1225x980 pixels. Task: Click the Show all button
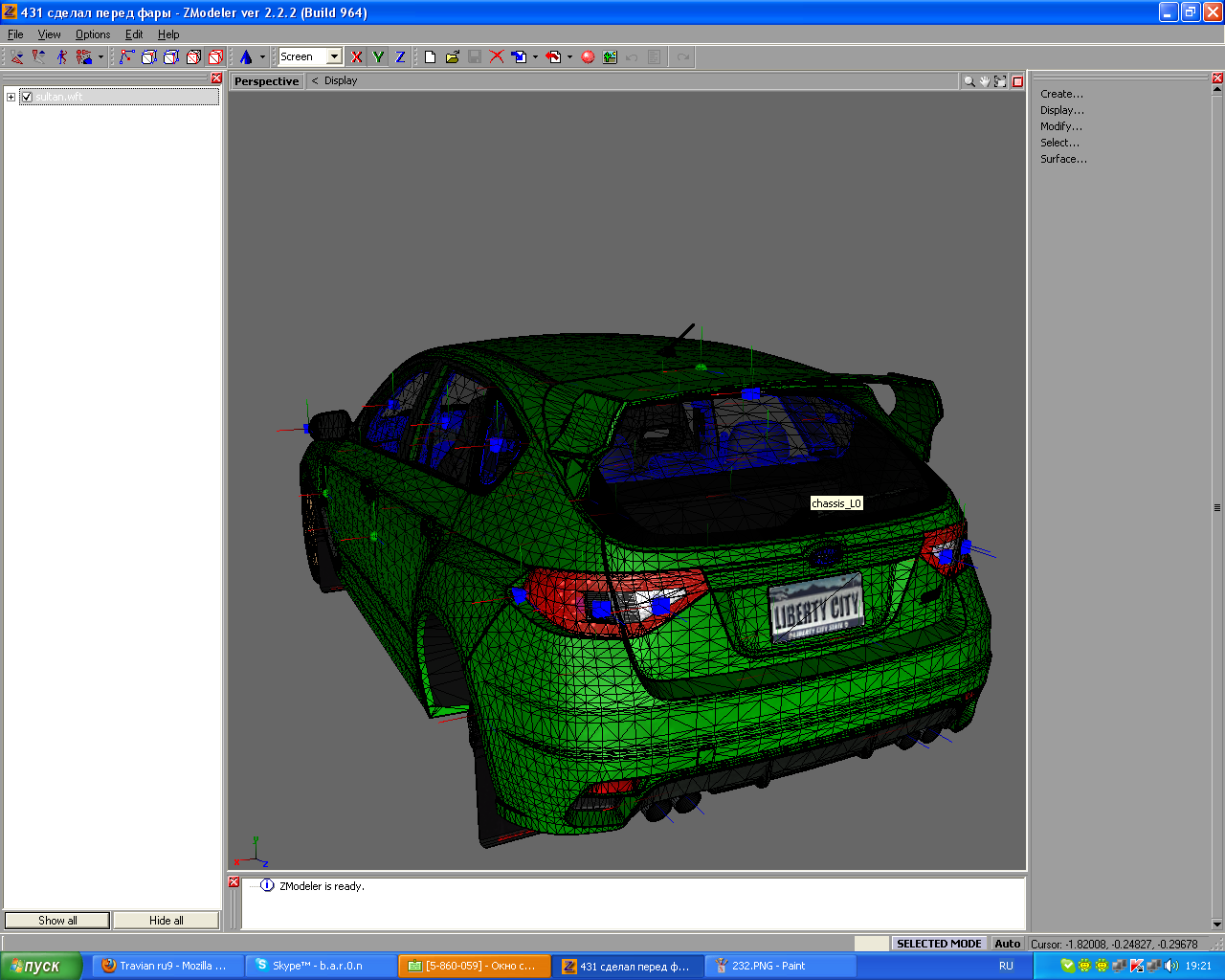click(57, 921)
